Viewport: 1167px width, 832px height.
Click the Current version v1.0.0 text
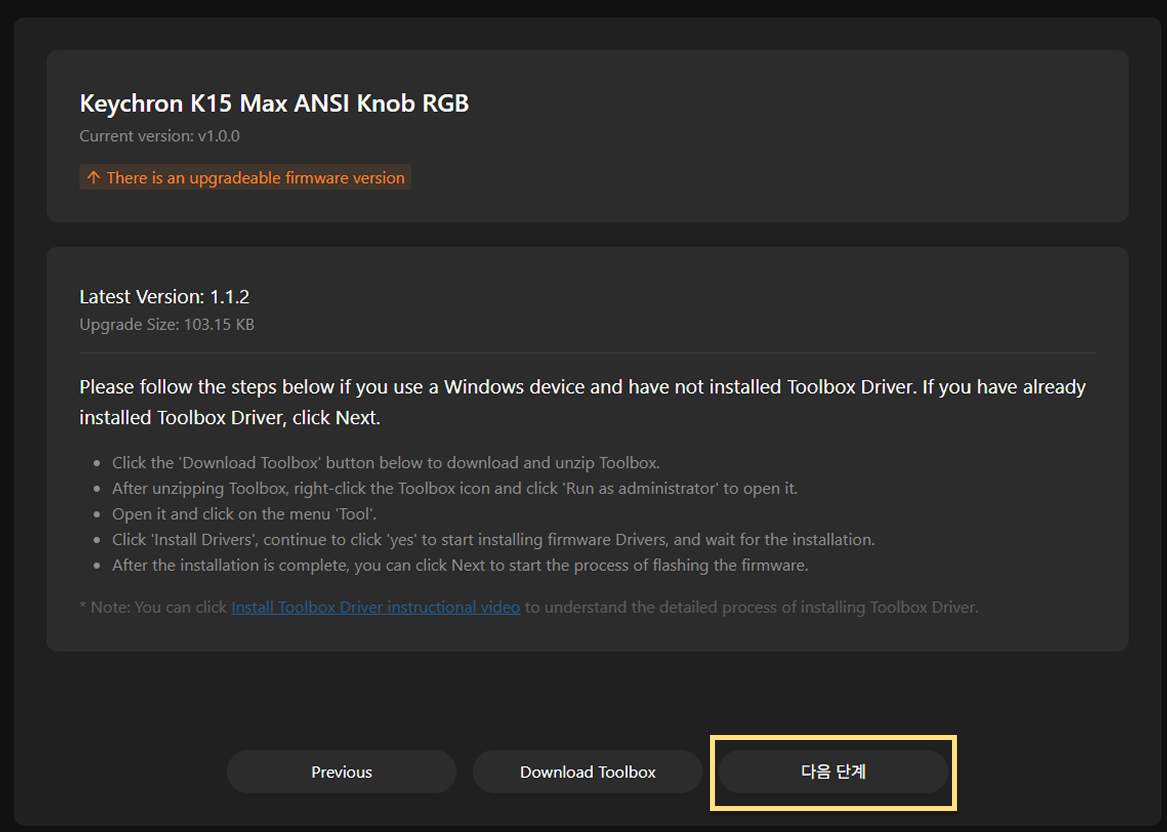(x=159, y=136)
